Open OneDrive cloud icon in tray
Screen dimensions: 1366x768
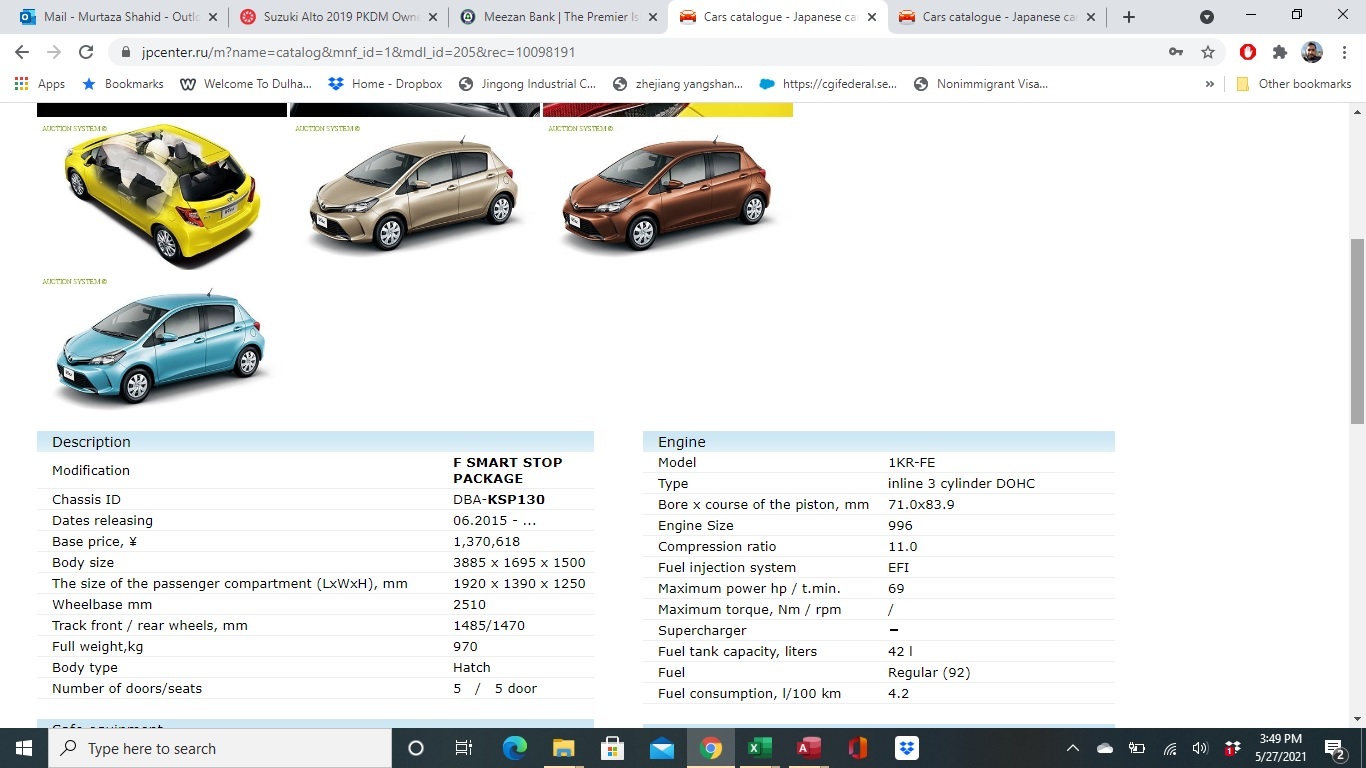1105,748
